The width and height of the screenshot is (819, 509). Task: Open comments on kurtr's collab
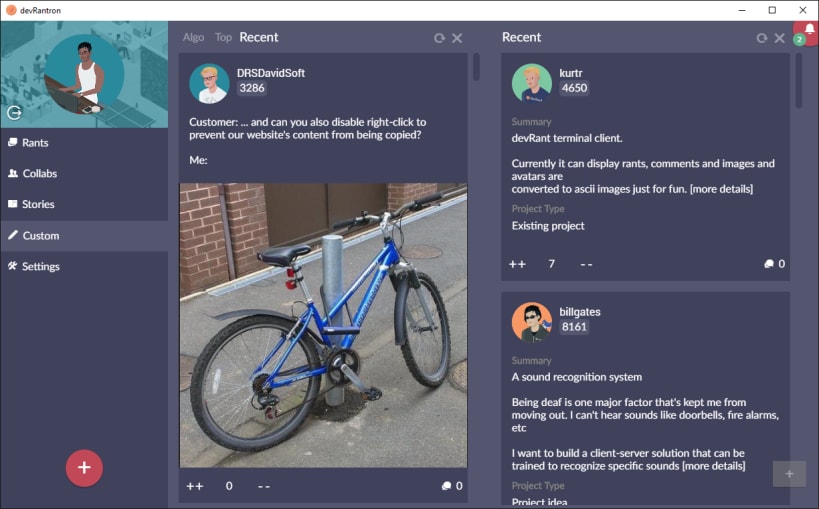(775, 264)
